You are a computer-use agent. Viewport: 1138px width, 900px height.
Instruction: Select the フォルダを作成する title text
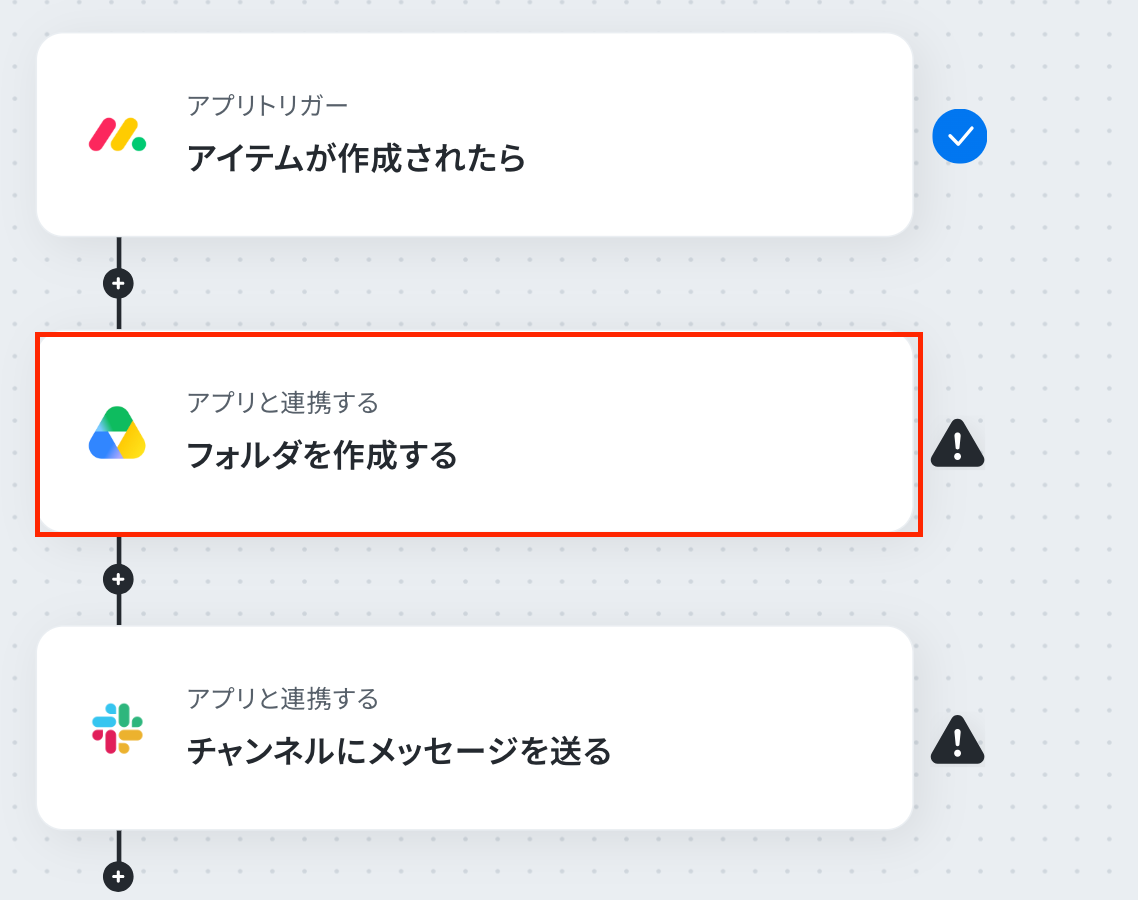pyautogui.click(x=322, y=455)
